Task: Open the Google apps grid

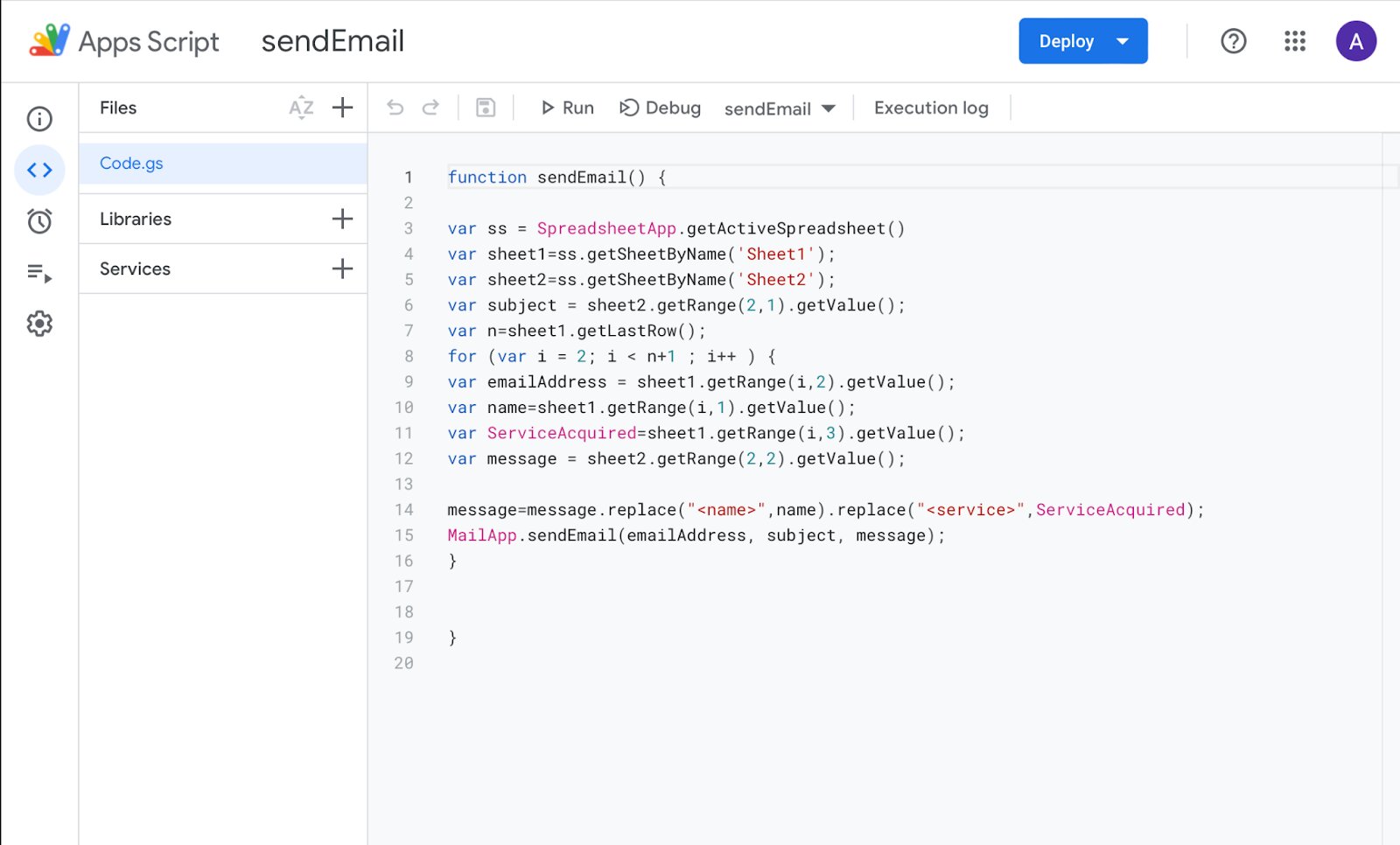Action: 1294,41
